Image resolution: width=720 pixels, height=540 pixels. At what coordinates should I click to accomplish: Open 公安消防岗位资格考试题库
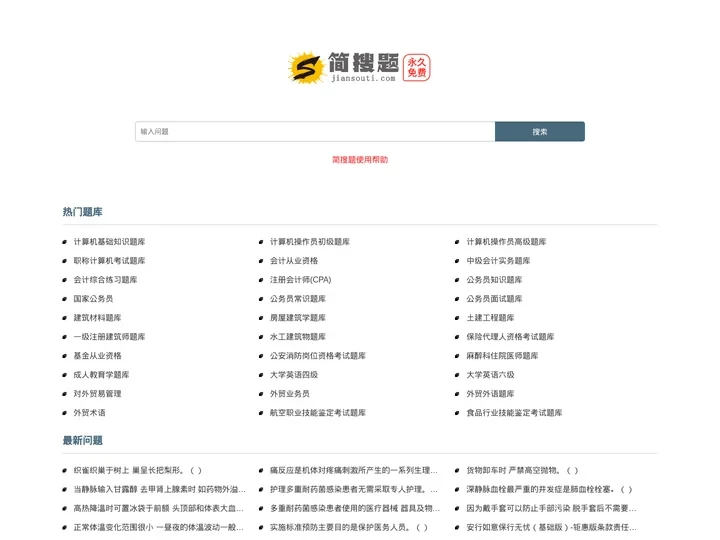click(318, 355)
